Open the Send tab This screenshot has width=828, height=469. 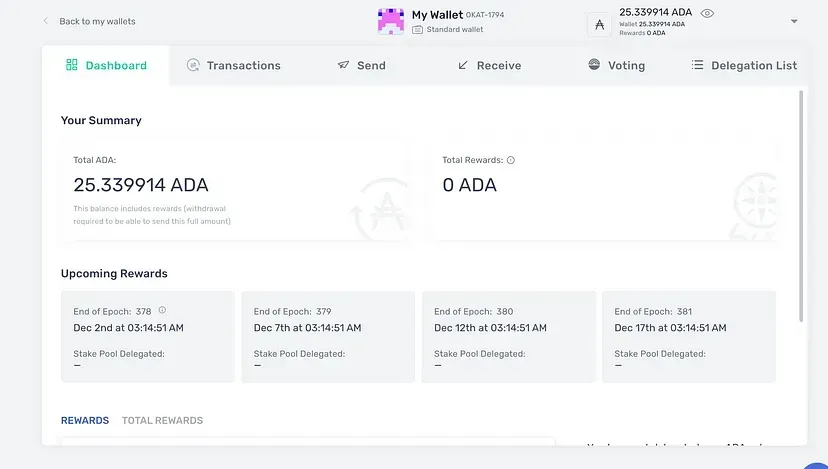pos(361,65)
